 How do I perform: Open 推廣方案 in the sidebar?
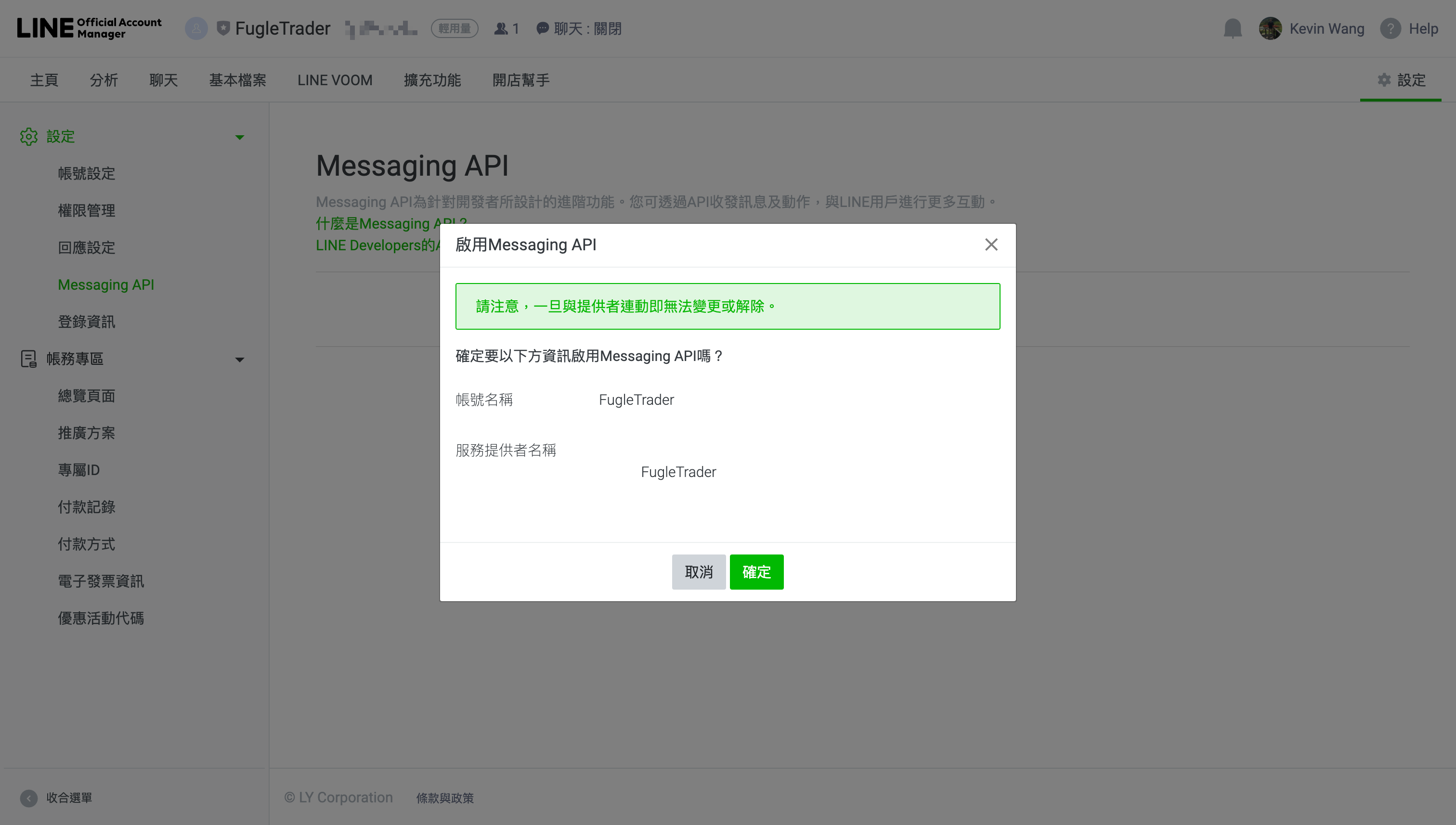pyautogui.click(x=87, y=433)
